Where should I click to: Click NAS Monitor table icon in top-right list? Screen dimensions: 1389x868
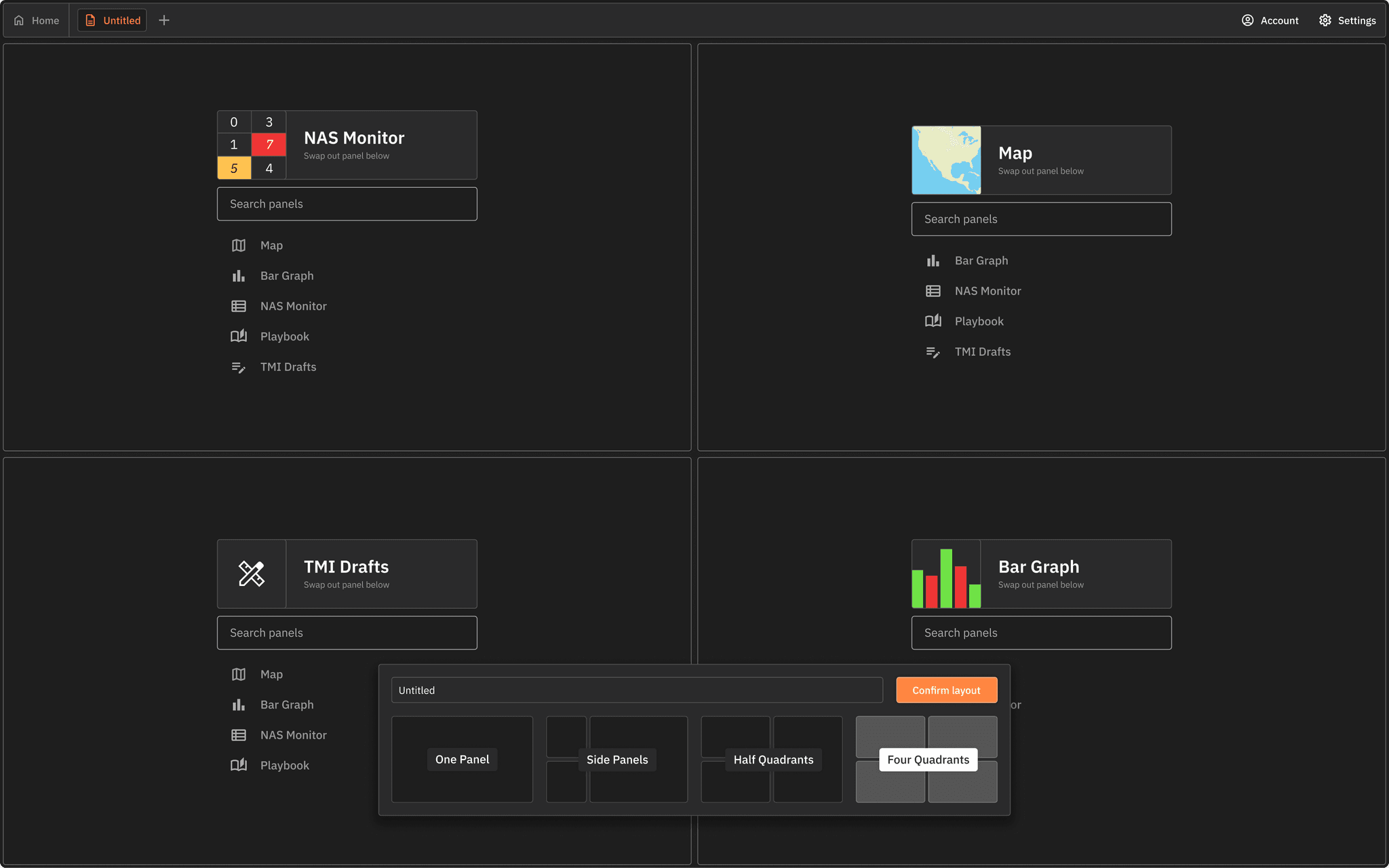pyautogui.click(x=933, y=291)
